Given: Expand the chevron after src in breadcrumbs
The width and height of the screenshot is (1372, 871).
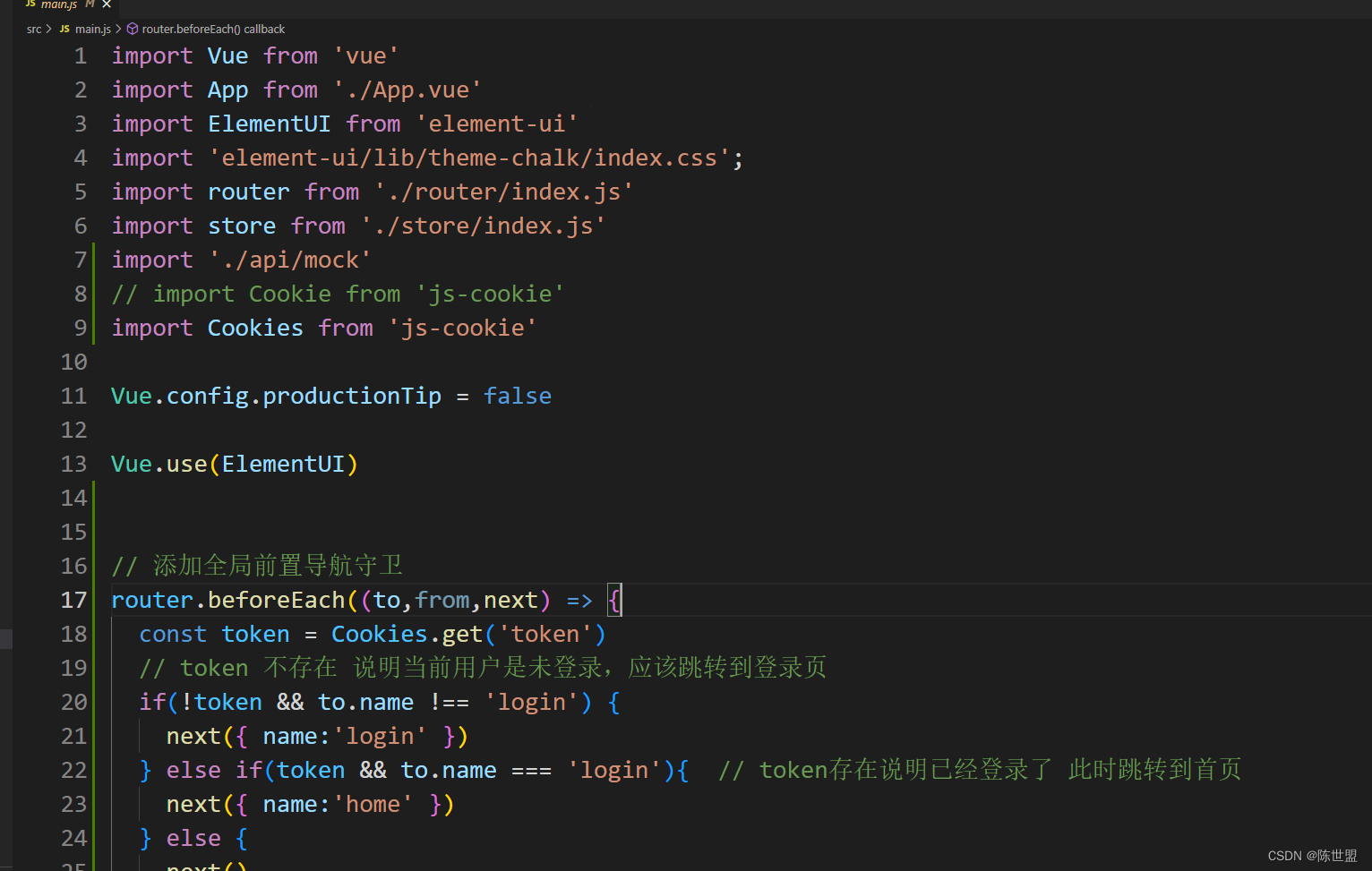Looking at the screenshot, I should 48,29.
